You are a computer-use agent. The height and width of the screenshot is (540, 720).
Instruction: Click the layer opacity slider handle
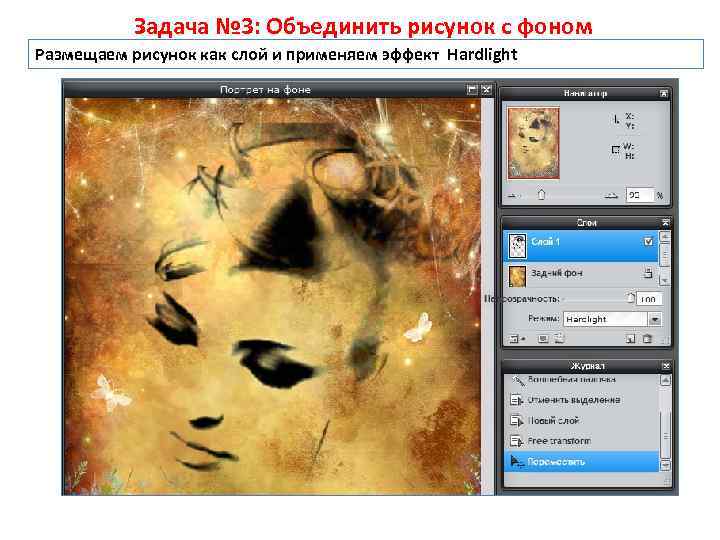630,298
